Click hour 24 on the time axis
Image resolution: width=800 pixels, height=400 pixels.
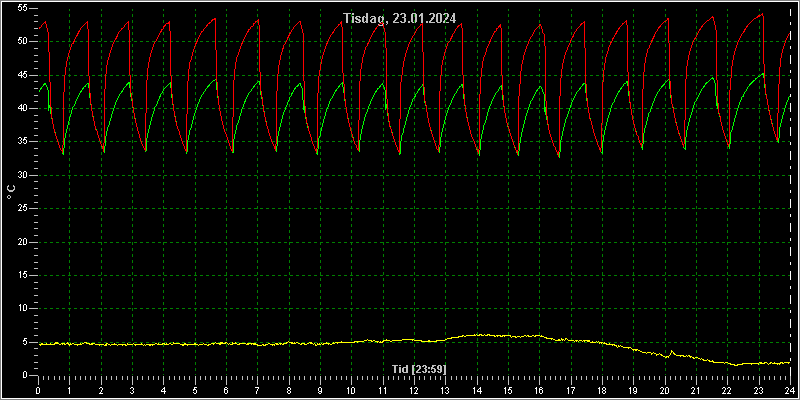790,390
